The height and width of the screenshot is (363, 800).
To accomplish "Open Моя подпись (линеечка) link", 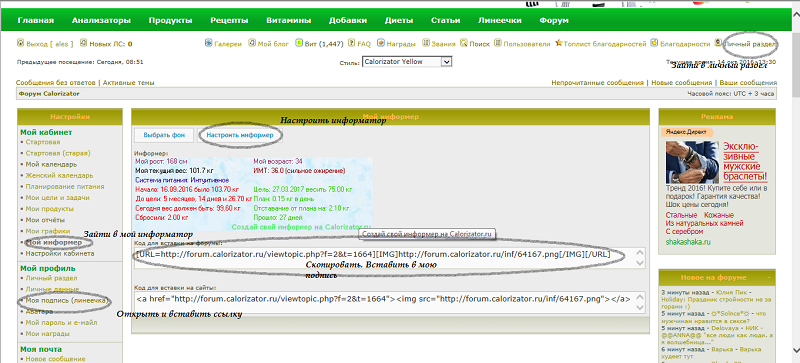I will point(66,301).
